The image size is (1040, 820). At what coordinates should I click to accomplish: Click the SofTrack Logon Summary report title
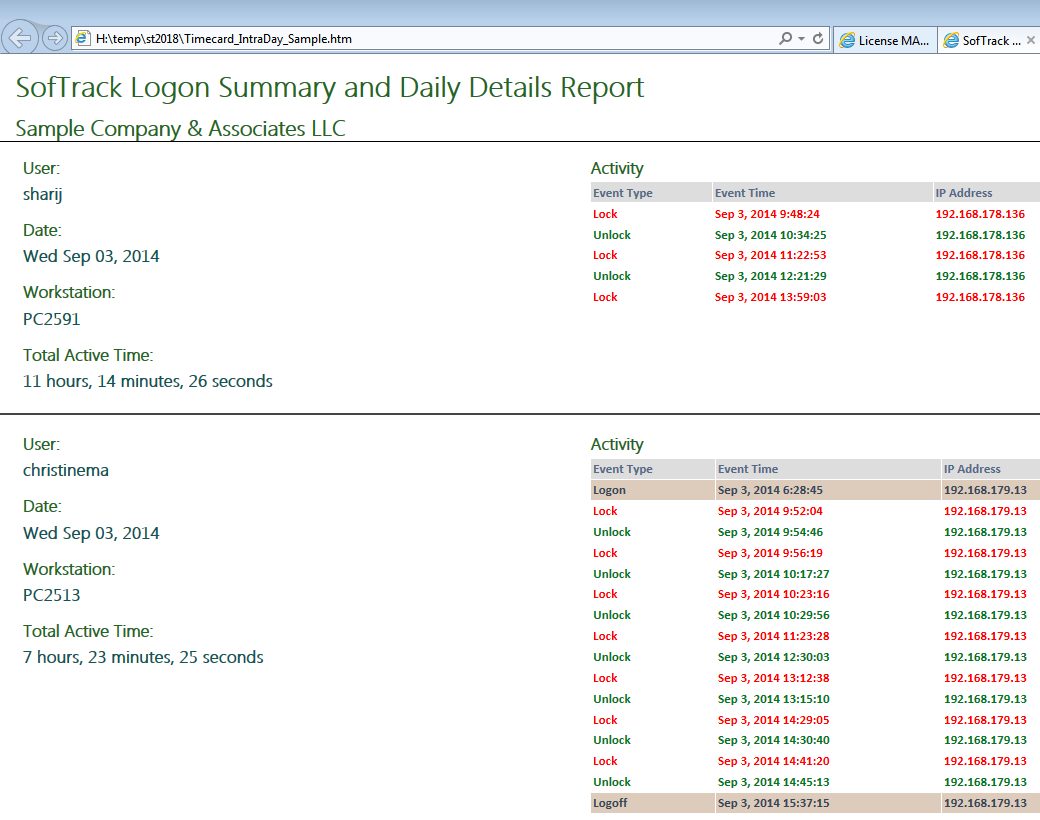(x=330, y=88)
